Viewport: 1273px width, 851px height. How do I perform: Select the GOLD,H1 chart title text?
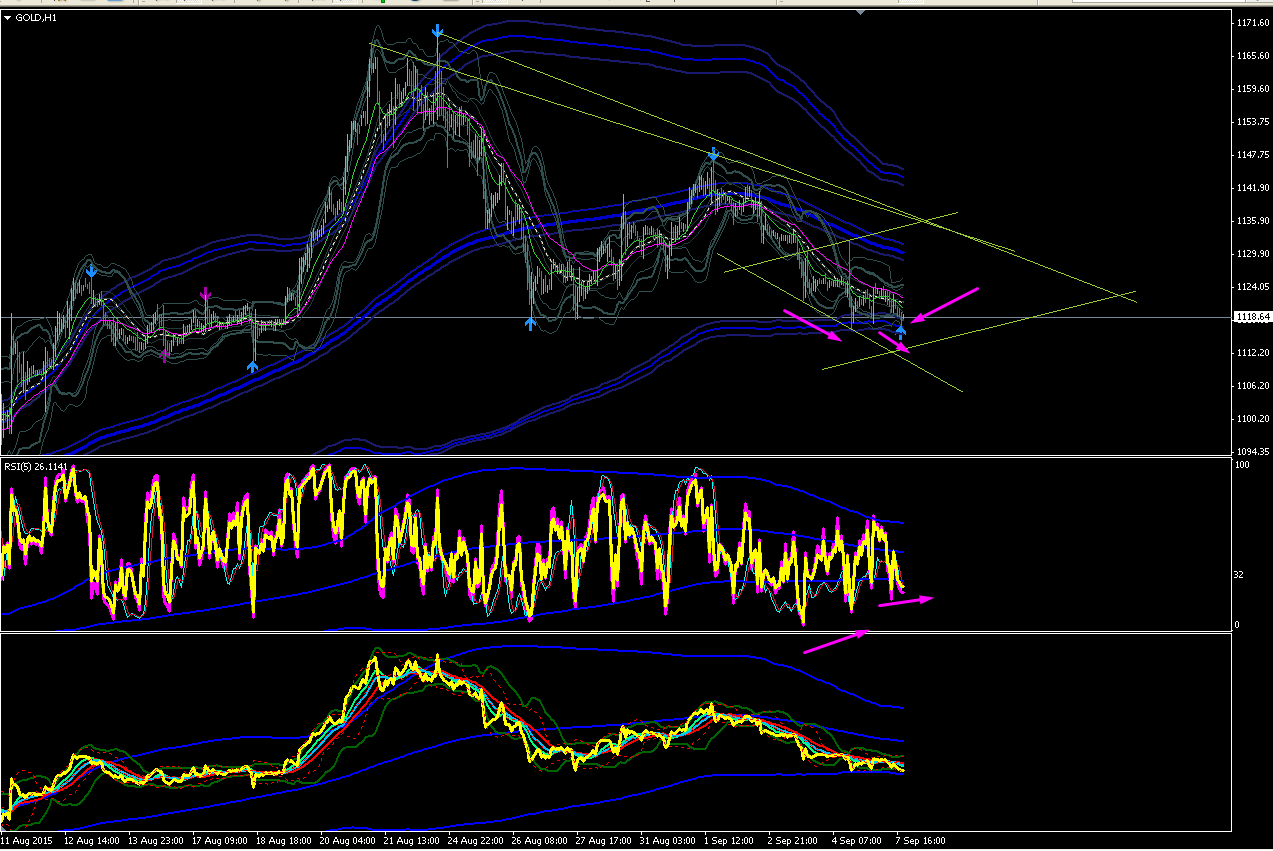(34, 17)
